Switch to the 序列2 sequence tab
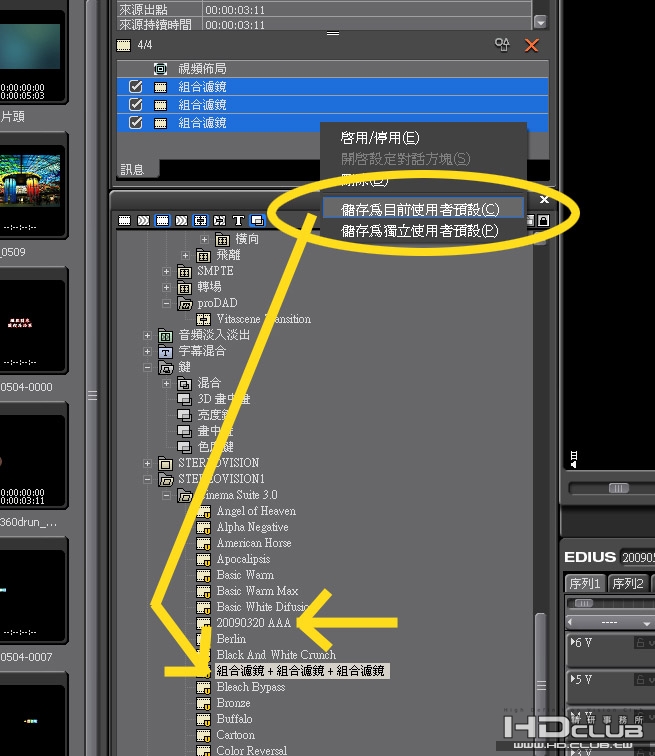The width and height of the screenshot is (655, 756). [x=628, y=584]
